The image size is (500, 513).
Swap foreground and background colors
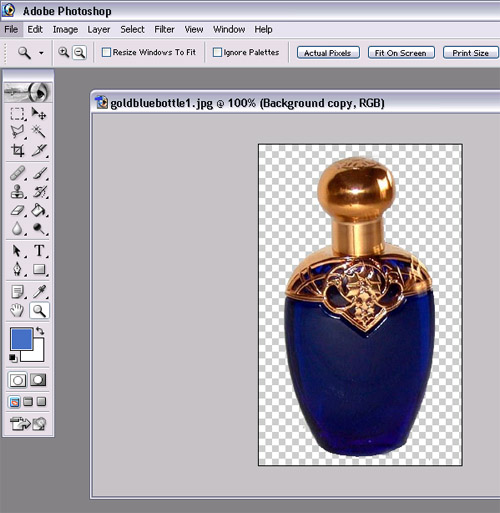40,331
